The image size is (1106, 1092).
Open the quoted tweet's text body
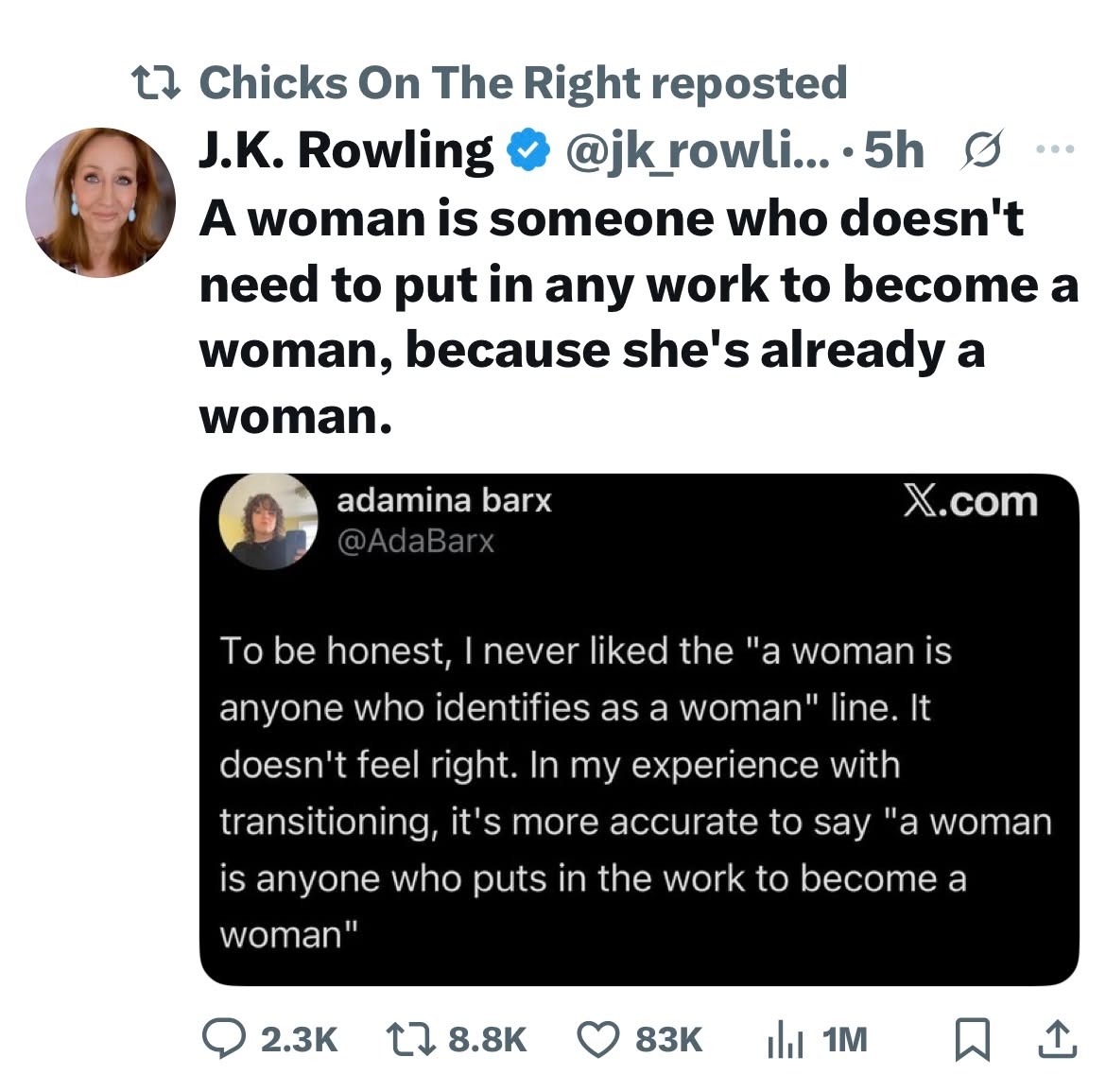coord(635,792)
